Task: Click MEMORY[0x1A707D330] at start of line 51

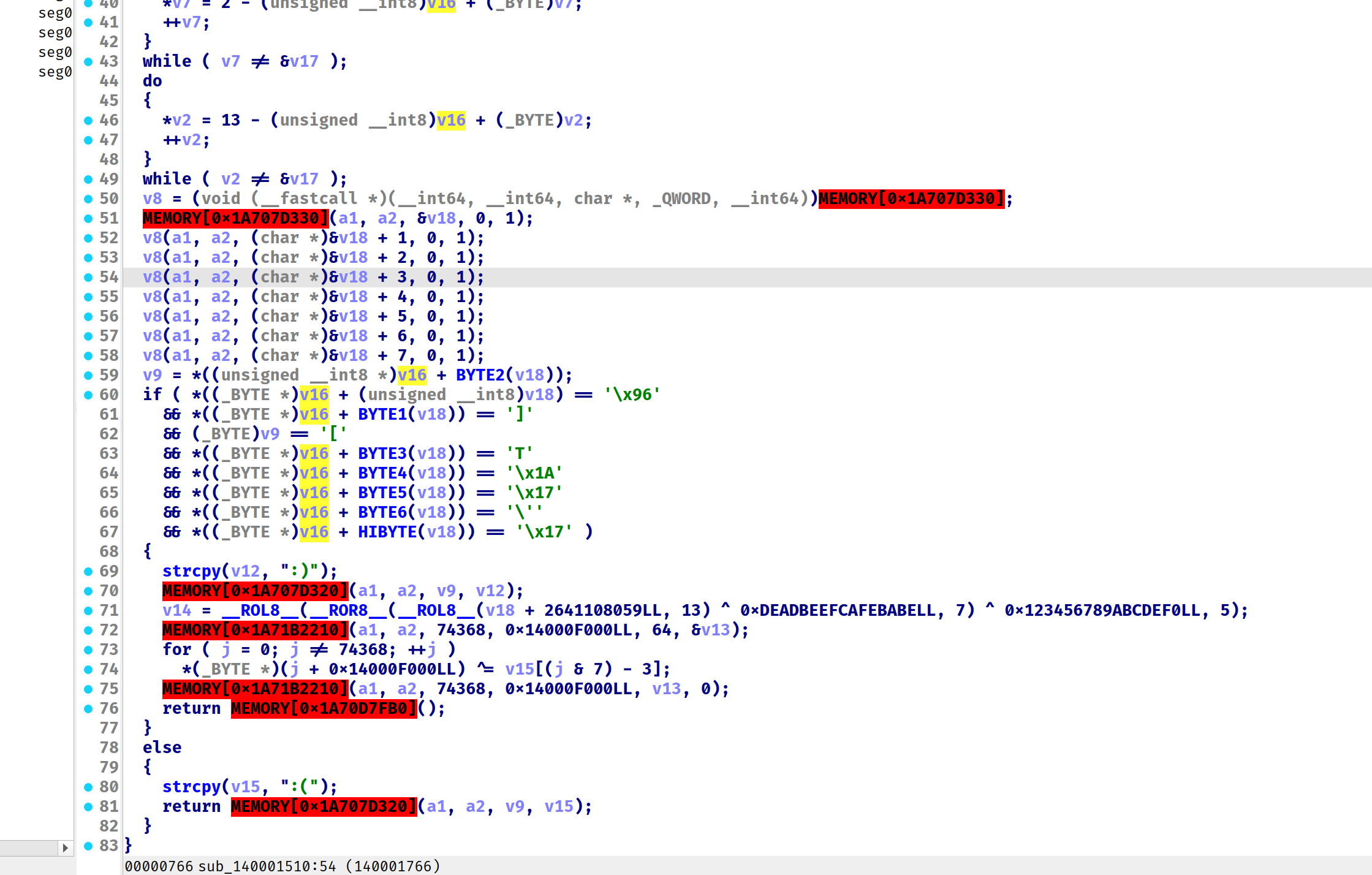Action: [235, 218]
